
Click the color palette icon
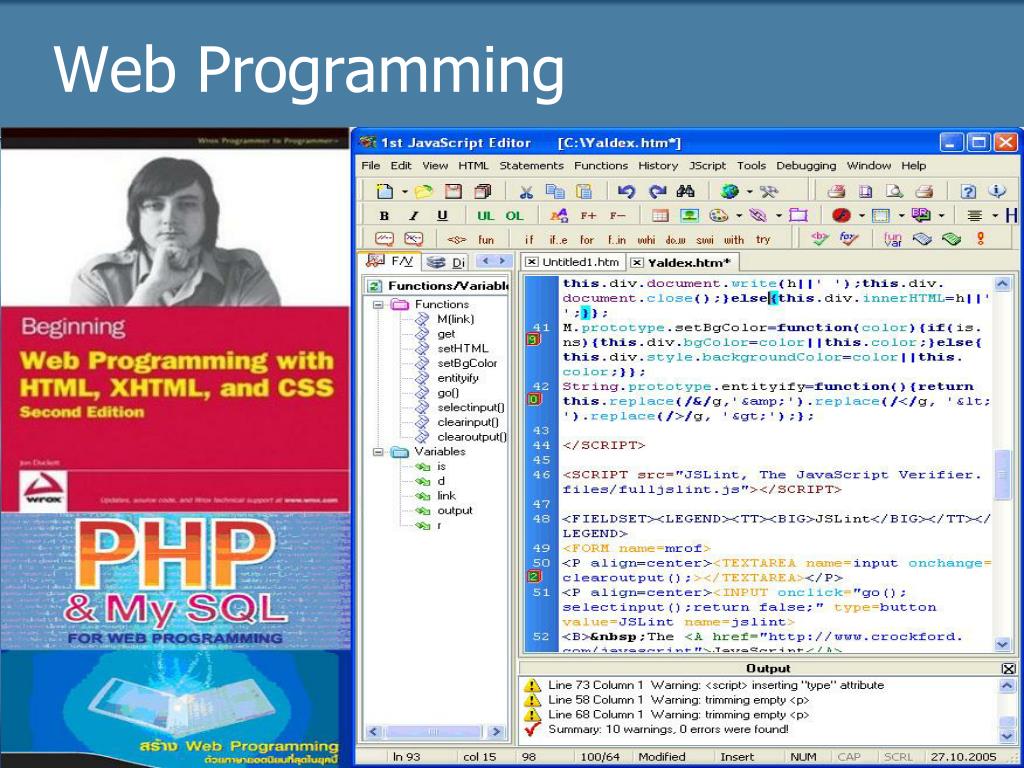click(718, 216)
